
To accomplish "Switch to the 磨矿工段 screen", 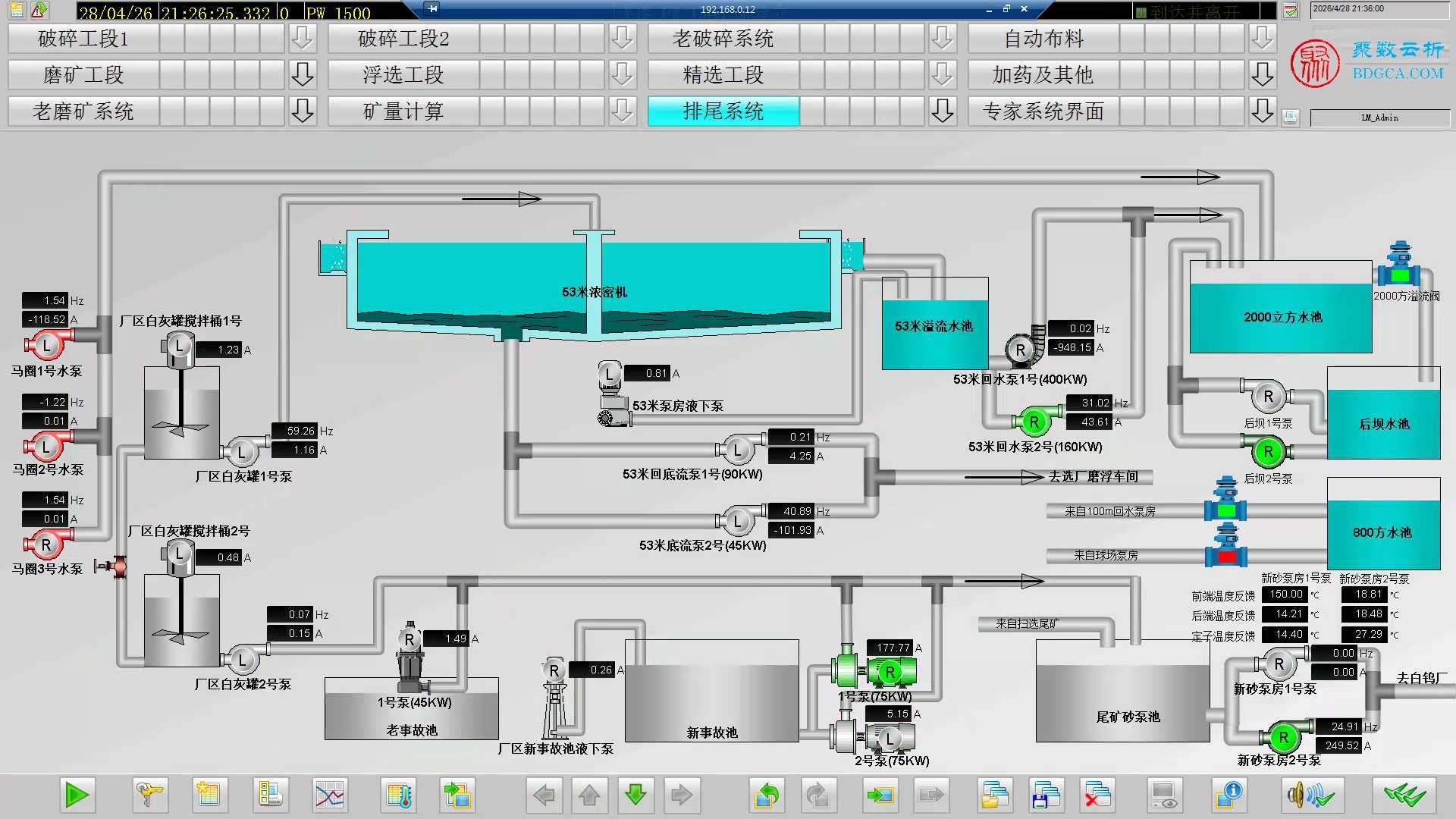I will pyautogui.click(x=83, y=74).
